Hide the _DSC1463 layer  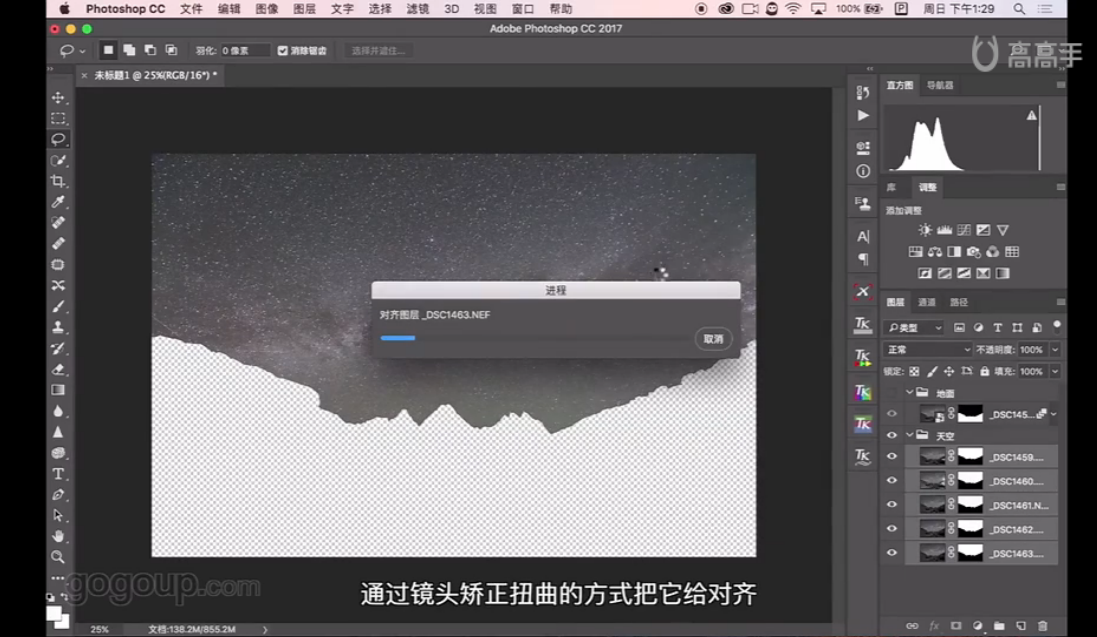pyautogui.click(x=891, y=553)
